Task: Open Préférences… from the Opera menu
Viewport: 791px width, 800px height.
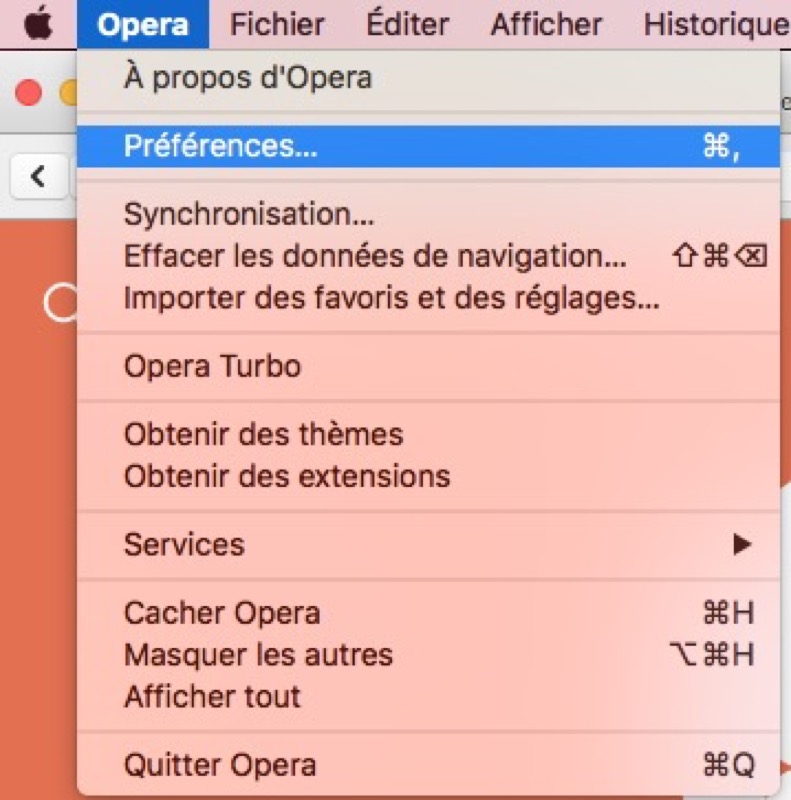Action: point(221,146)
